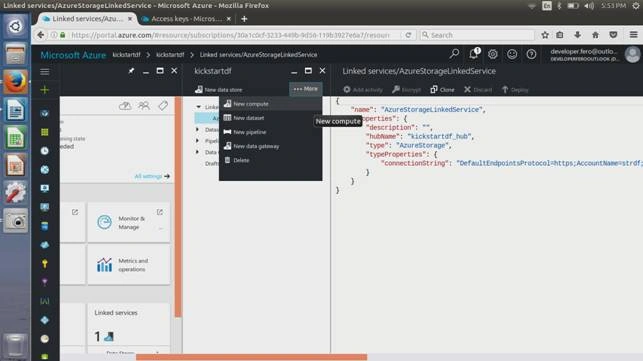Click the Firefox Search field
Screen dimensions: 643x361
pos(477,35)
